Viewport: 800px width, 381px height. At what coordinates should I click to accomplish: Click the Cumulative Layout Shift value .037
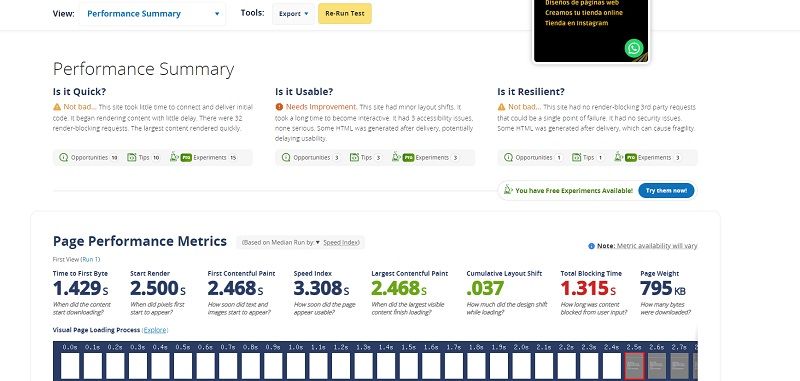tap(485, 289)
